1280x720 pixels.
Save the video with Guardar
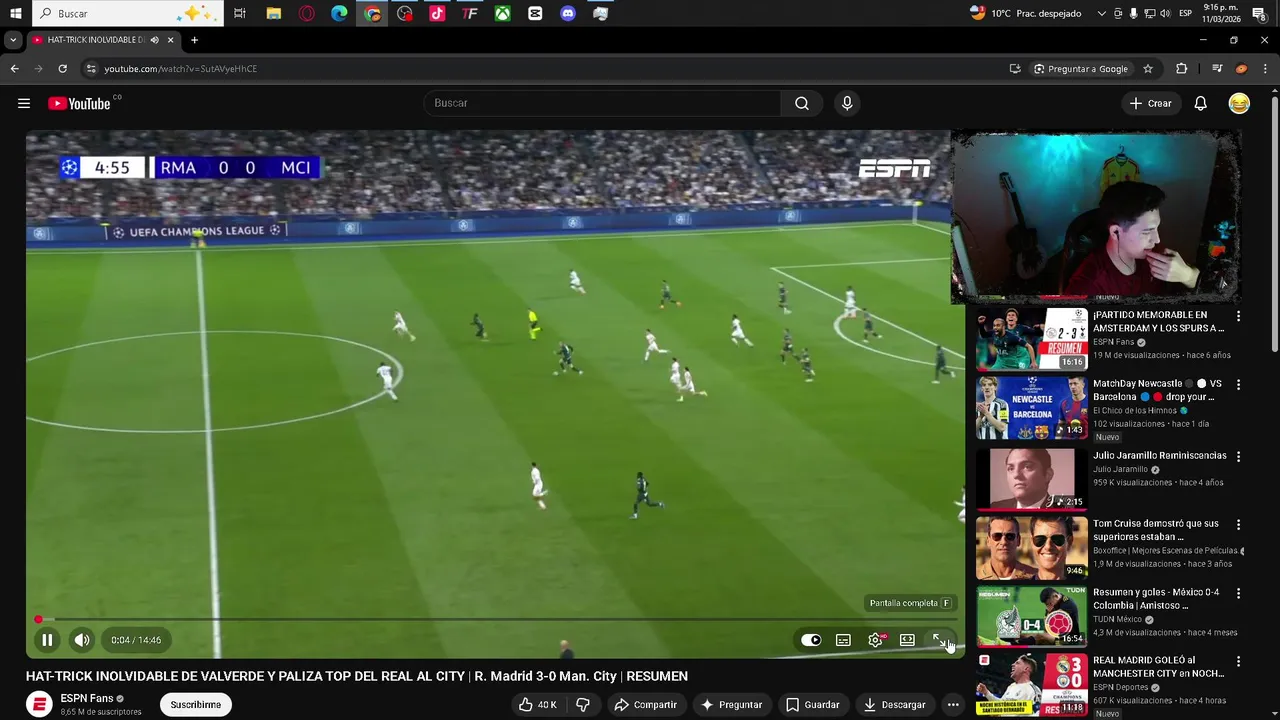click(813, 705)
